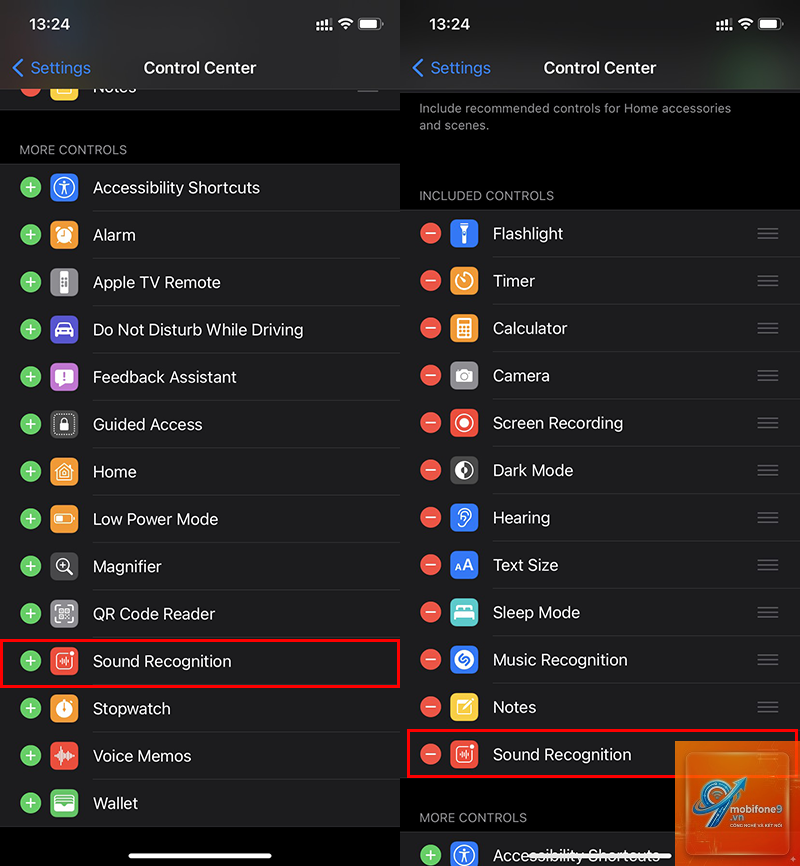800x866 pixels.
Task: Tap the Sleep Mode label
Action: coord(536,612)
